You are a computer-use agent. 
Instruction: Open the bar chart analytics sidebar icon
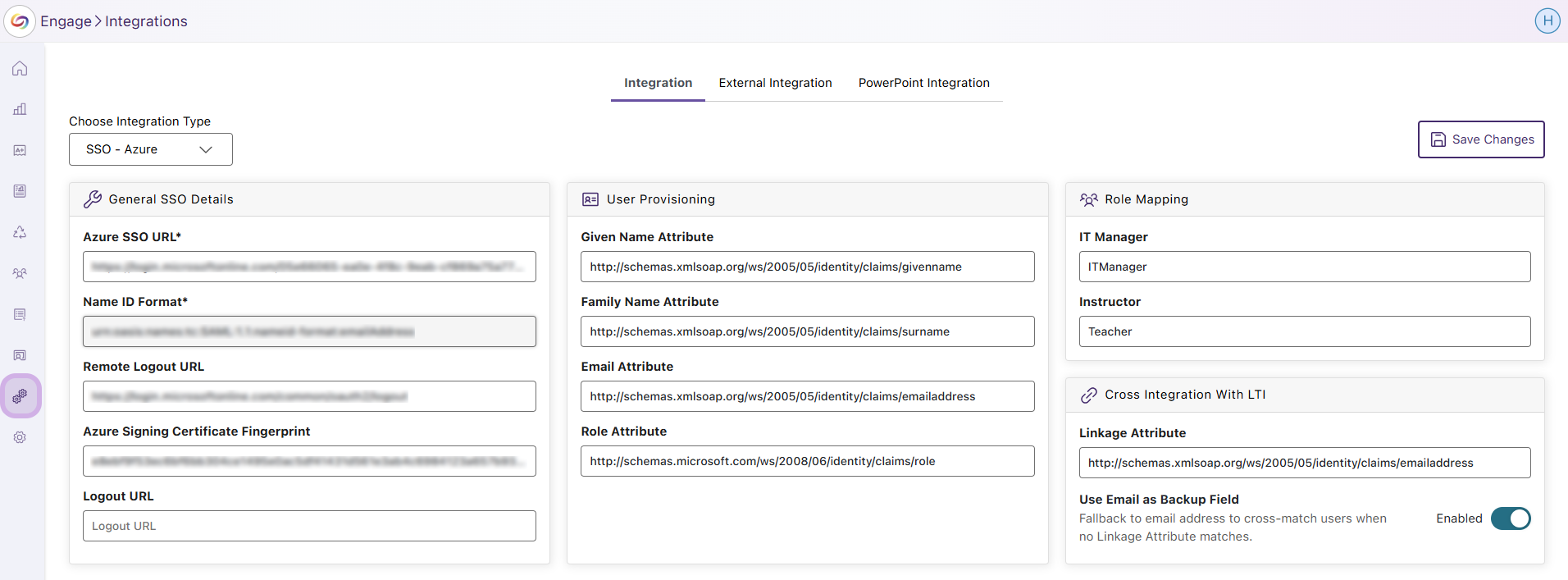[x=20, y=109]
